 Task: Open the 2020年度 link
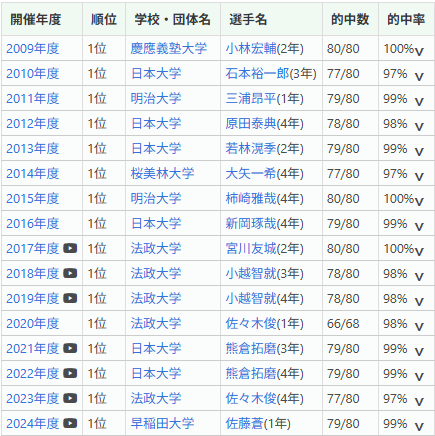point(33,324)
